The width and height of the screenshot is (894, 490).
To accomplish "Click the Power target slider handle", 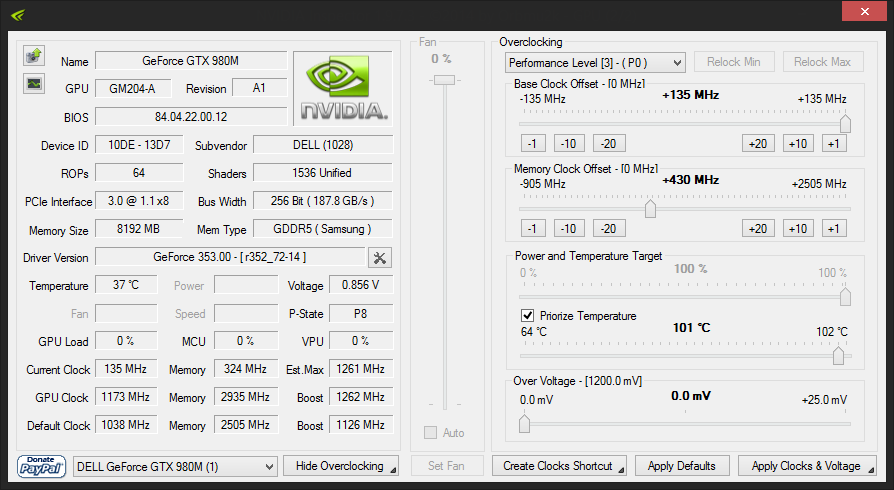I will (846, 297).
